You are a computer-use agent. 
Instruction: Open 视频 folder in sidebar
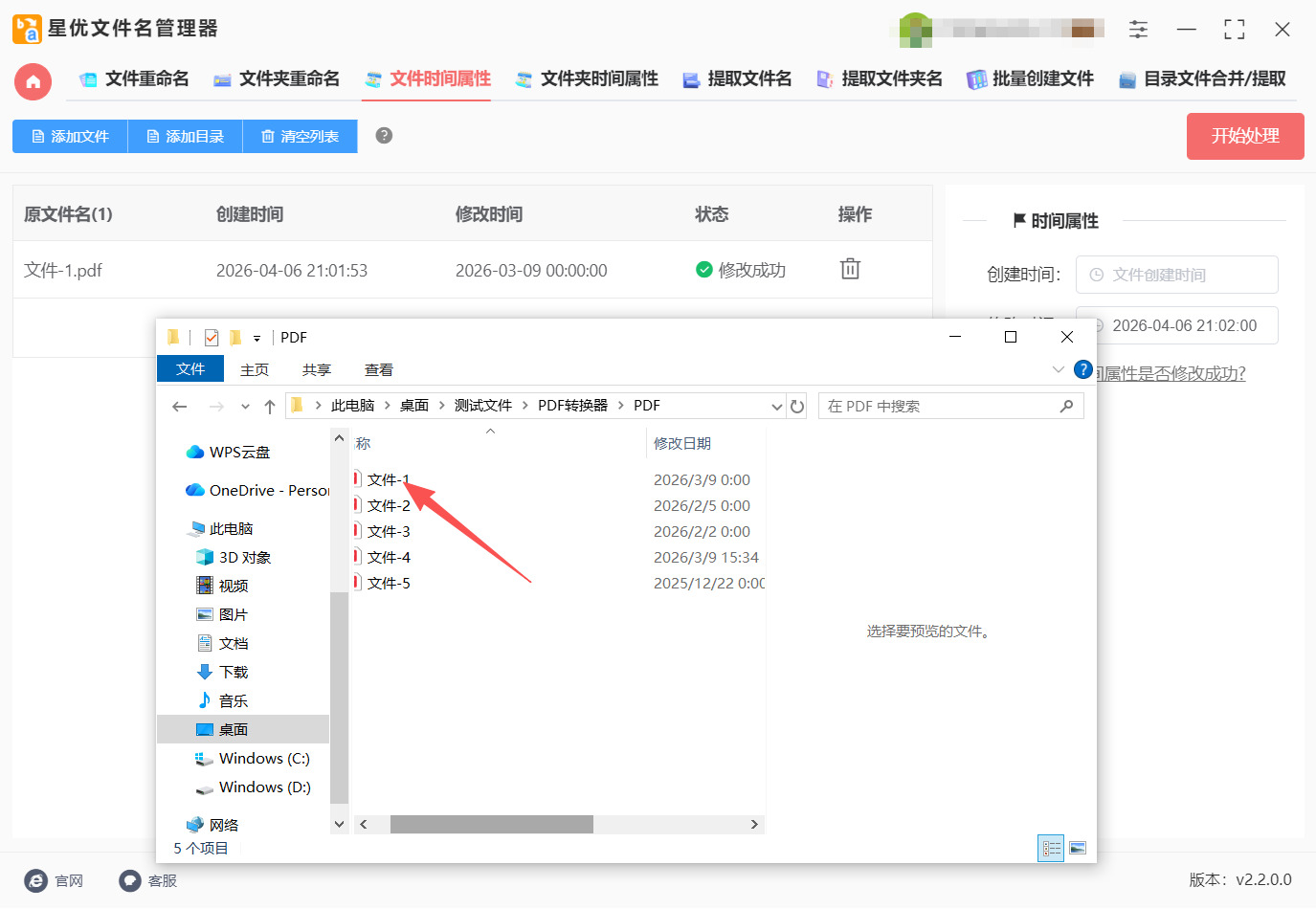pos(222,587)
